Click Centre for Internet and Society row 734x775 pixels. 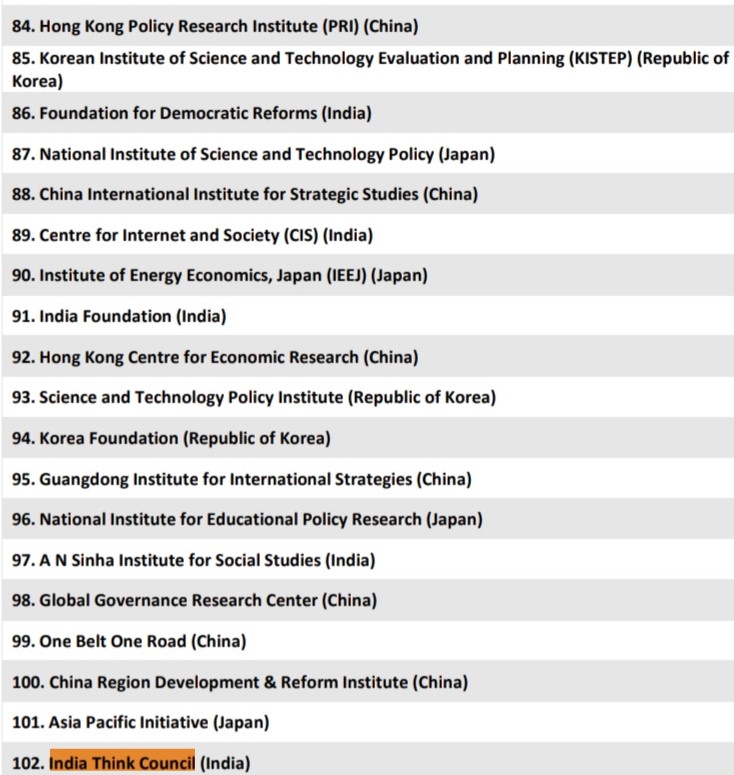(x=192, y=235)
